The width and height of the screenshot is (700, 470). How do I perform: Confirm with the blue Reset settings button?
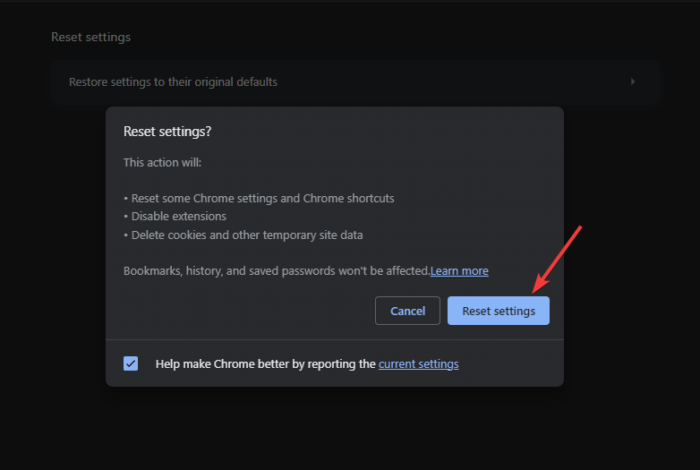pyautogui.click(x=498, y=311)
